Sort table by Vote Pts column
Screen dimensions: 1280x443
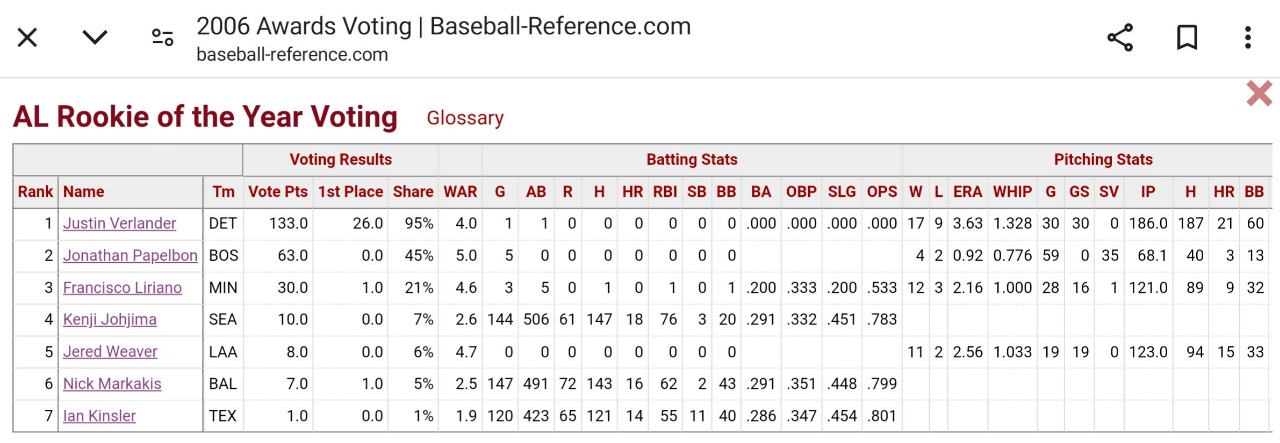tap(278, 191)
